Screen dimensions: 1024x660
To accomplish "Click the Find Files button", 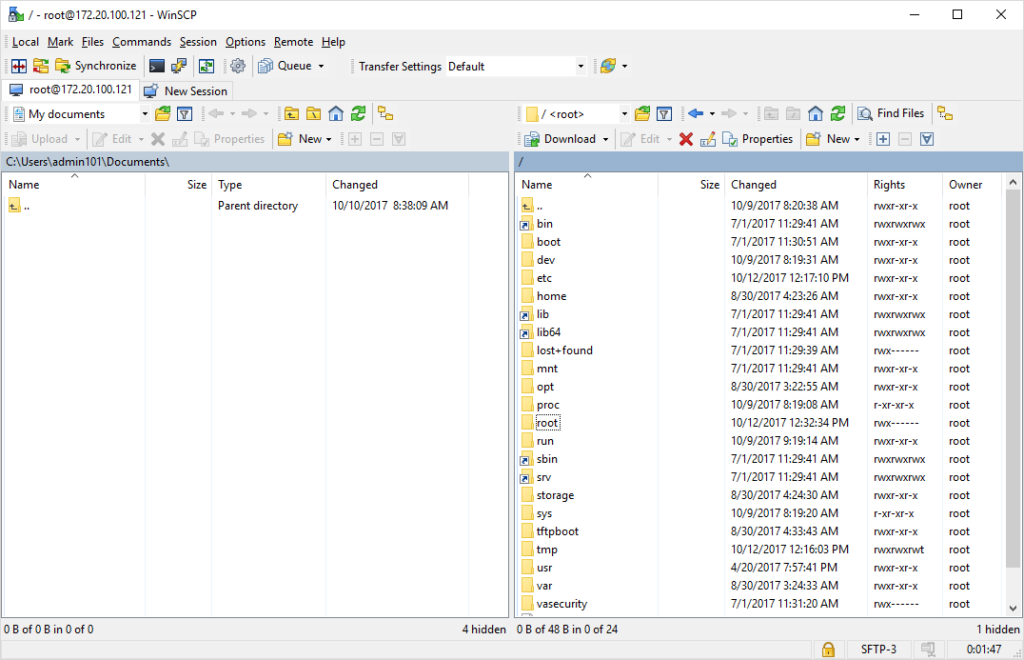I will [x=891, y=114].
